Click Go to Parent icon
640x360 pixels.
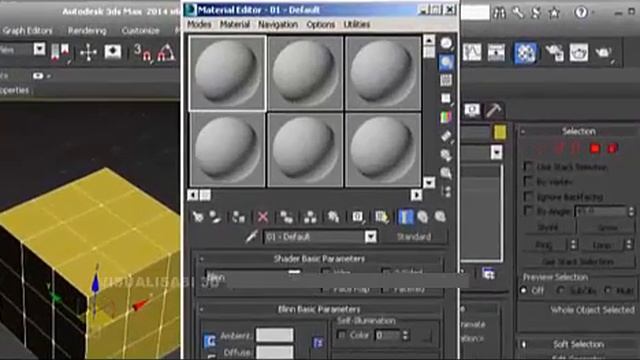(x=422, y=217)
